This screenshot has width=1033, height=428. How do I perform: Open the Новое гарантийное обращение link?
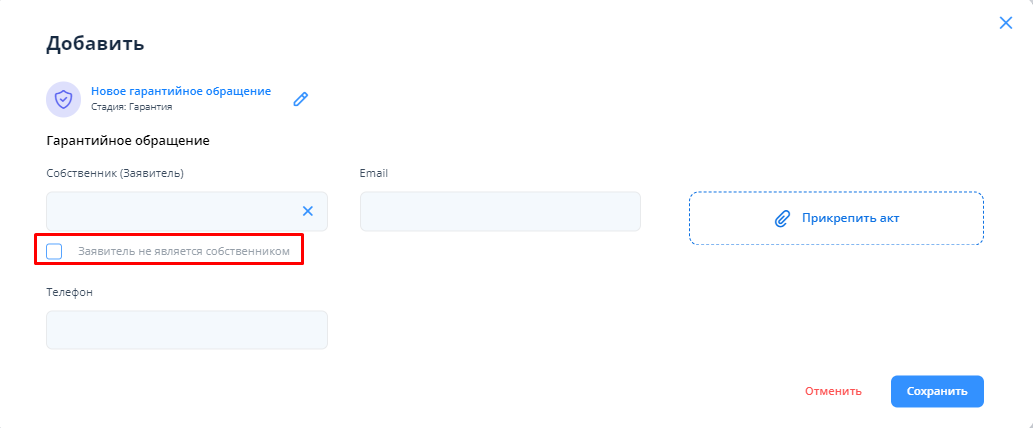point(181,91)
